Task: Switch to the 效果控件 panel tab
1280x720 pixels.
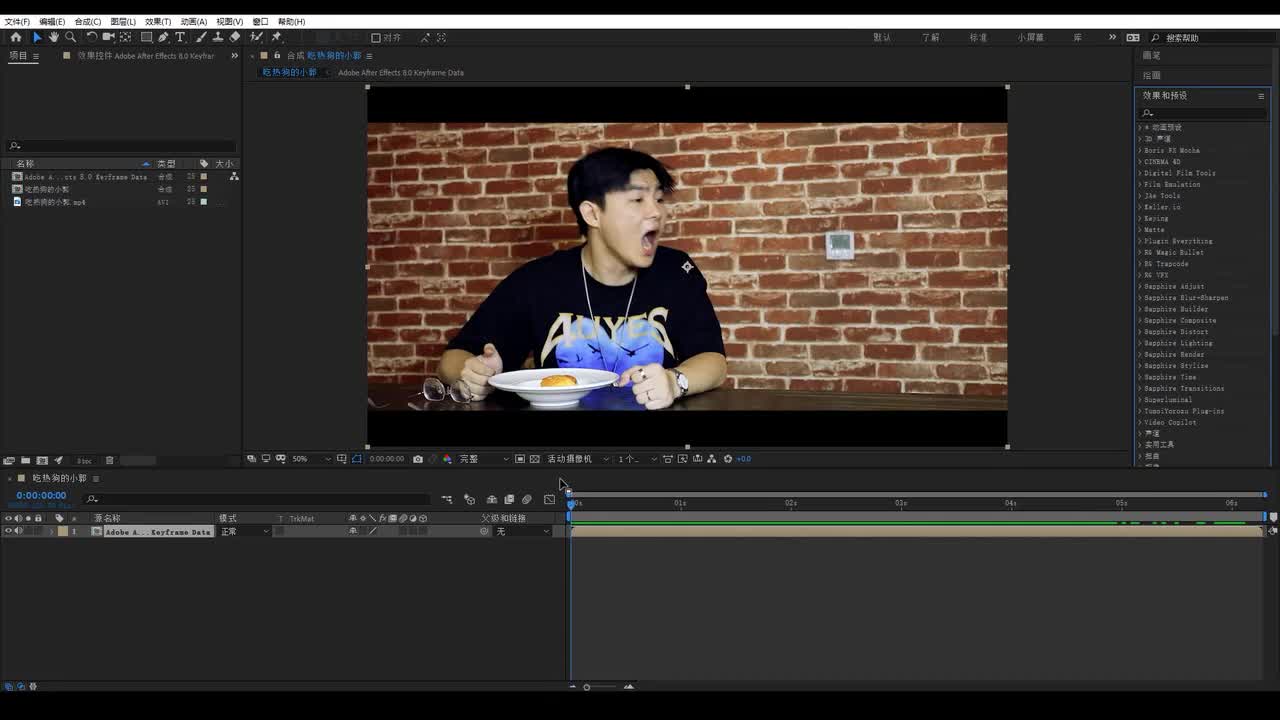Action: click(x=146, y=56)
